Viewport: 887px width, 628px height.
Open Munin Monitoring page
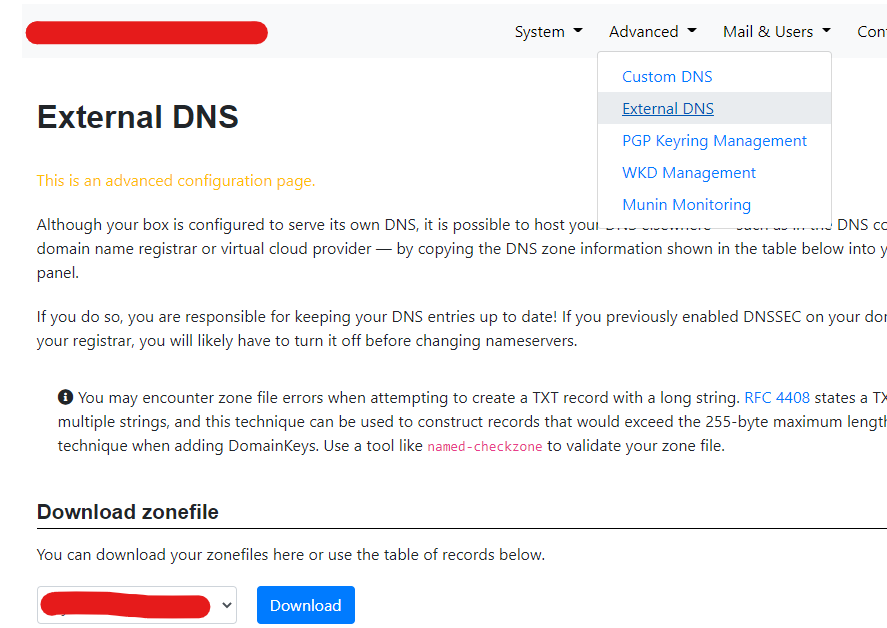(686, 204)
